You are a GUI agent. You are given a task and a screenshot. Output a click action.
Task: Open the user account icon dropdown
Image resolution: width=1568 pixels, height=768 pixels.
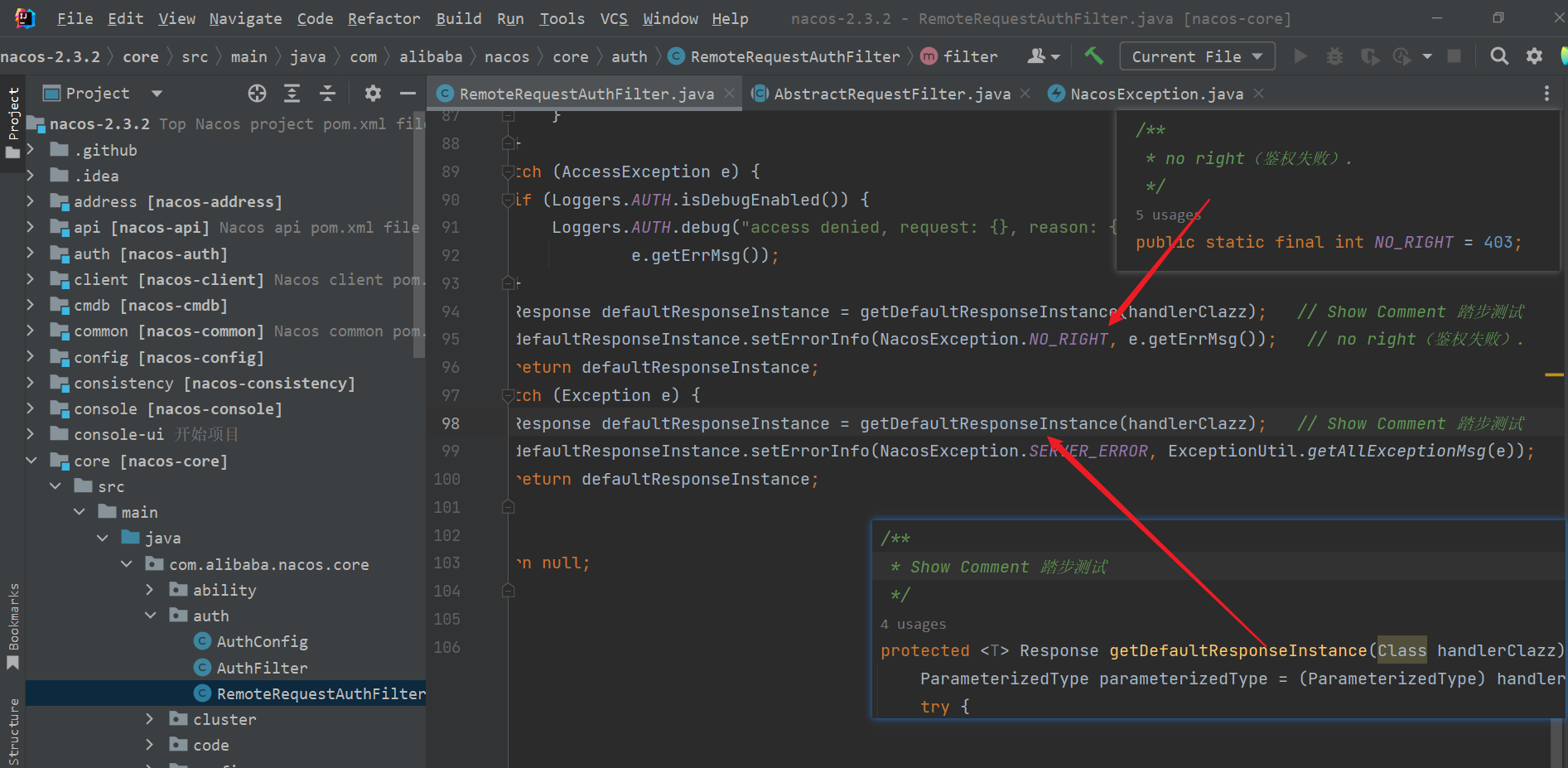coord(1043,56)
